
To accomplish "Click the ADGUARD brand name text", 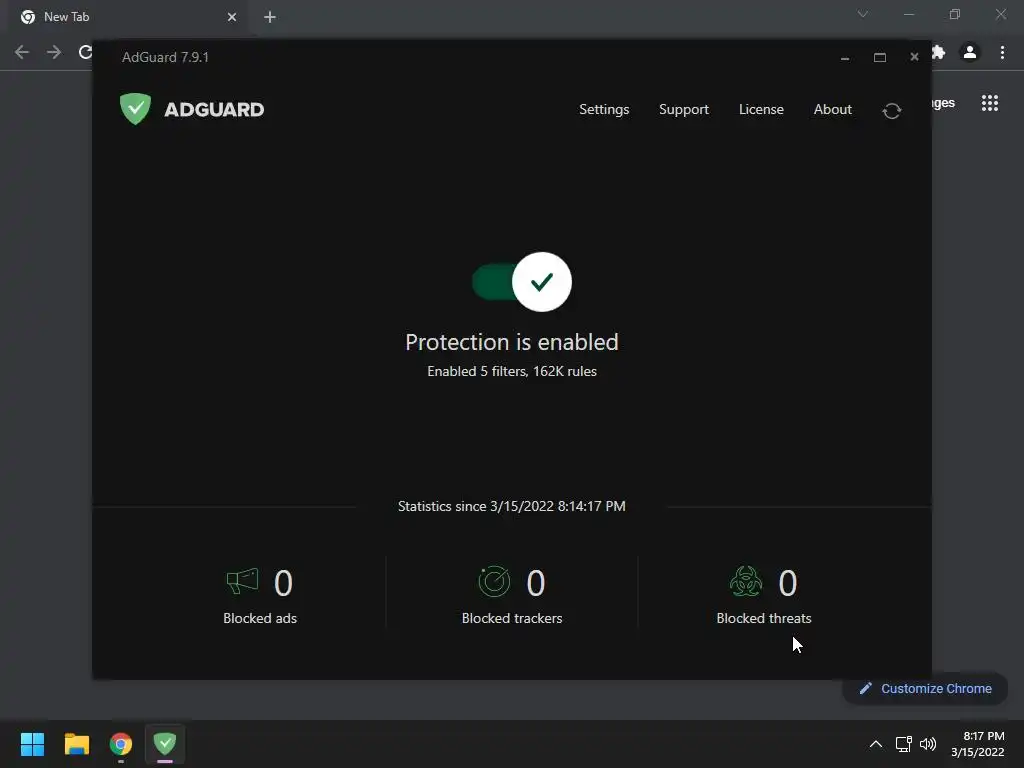I will [214, 110].
